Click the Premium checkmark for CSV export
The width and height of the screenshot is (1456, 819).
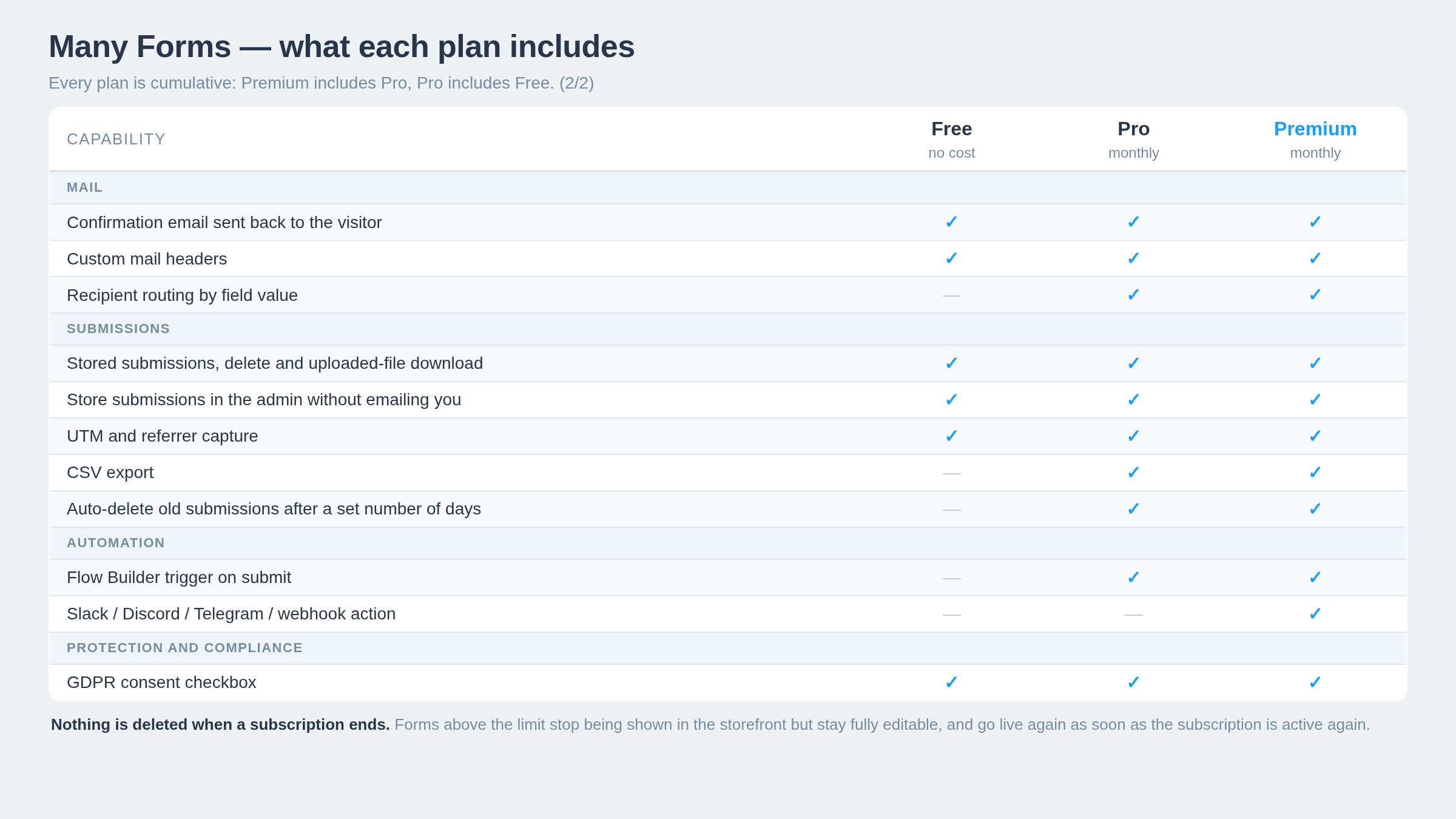tap(1315, 473)
